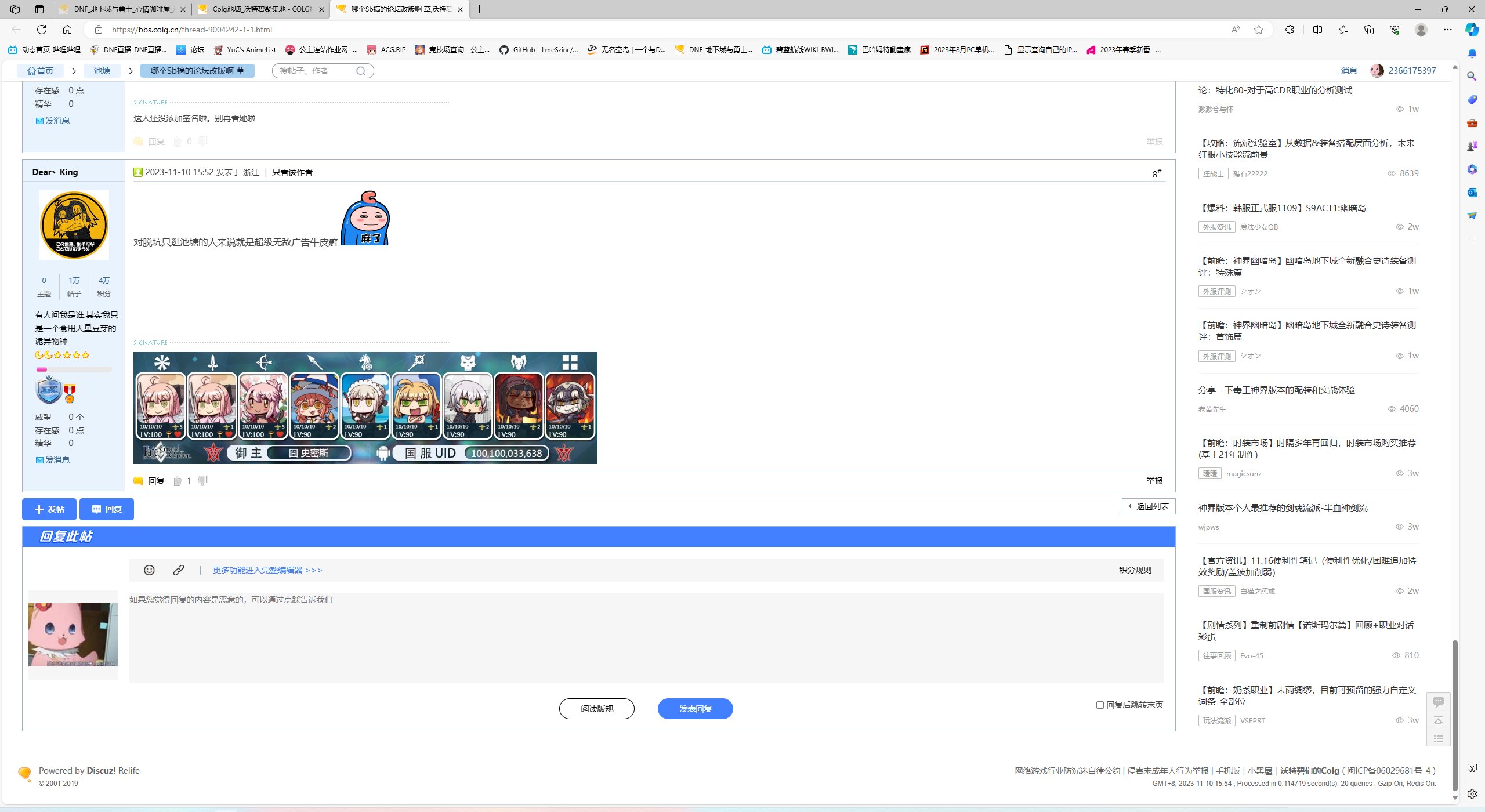Open the favorites list icon in toolbar
The height and width of the screenshot is (812, 1485).
(1343, 30)
